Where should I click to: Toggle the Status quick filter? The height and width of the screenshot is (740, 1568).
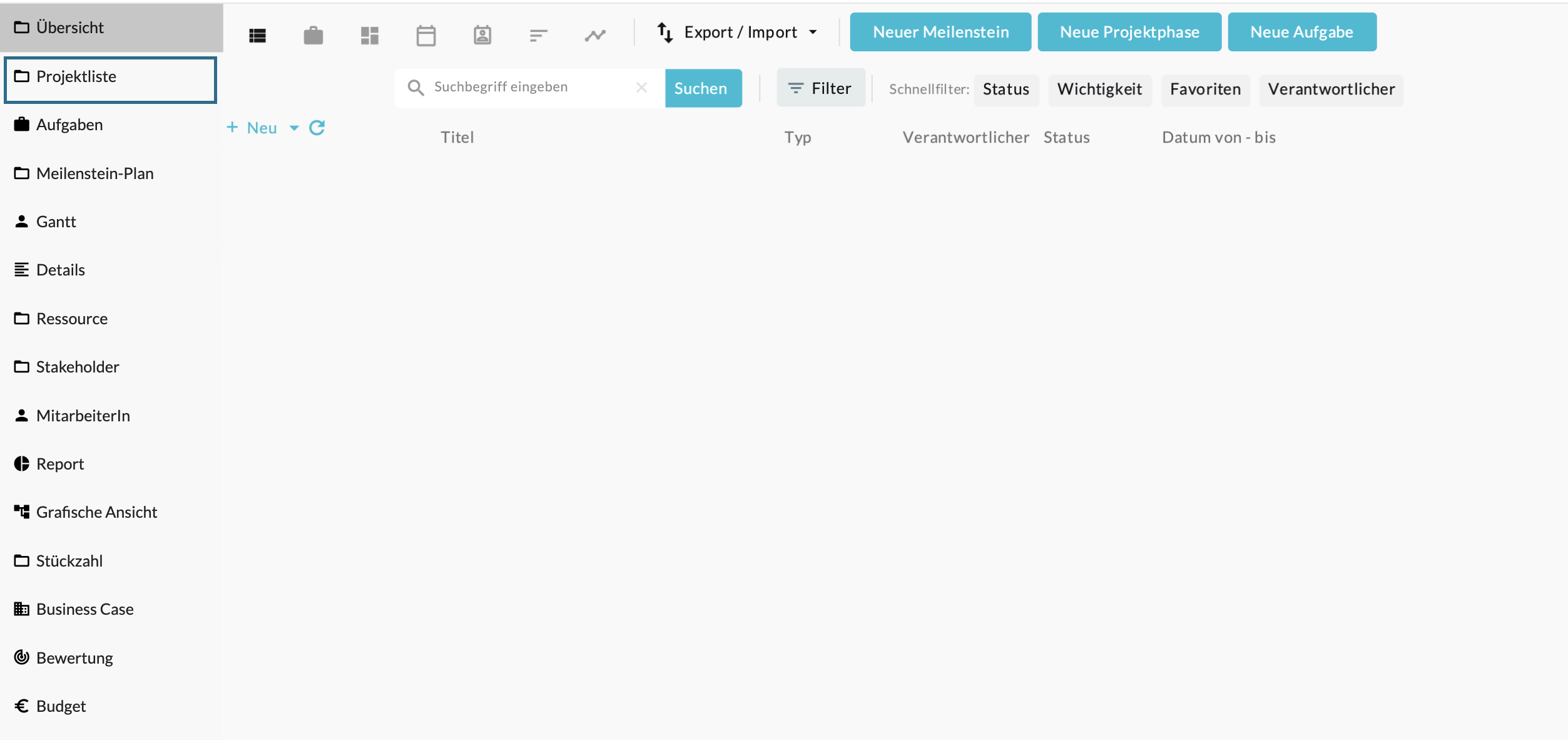(1005, 90)
